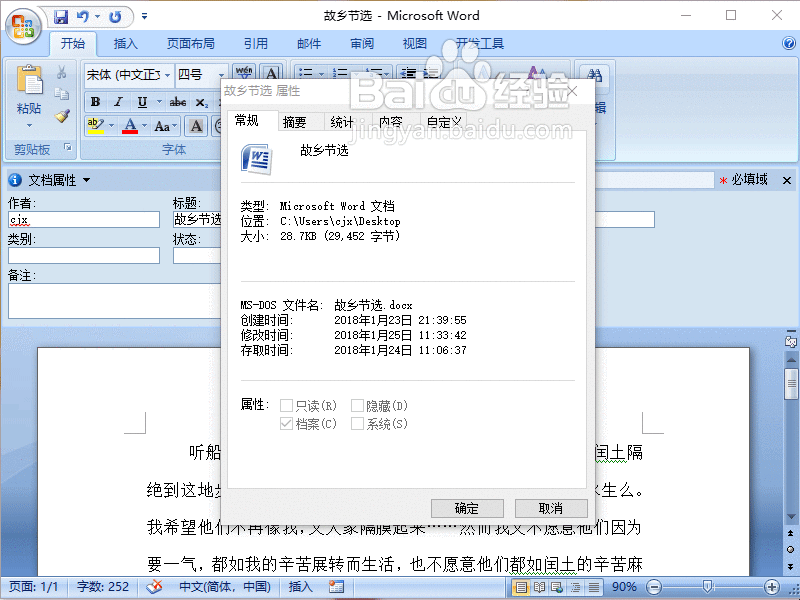The width and height of the screenshot is (800, 600).
Task: Switch to Print Layout view
Action: tap(520, 587)
